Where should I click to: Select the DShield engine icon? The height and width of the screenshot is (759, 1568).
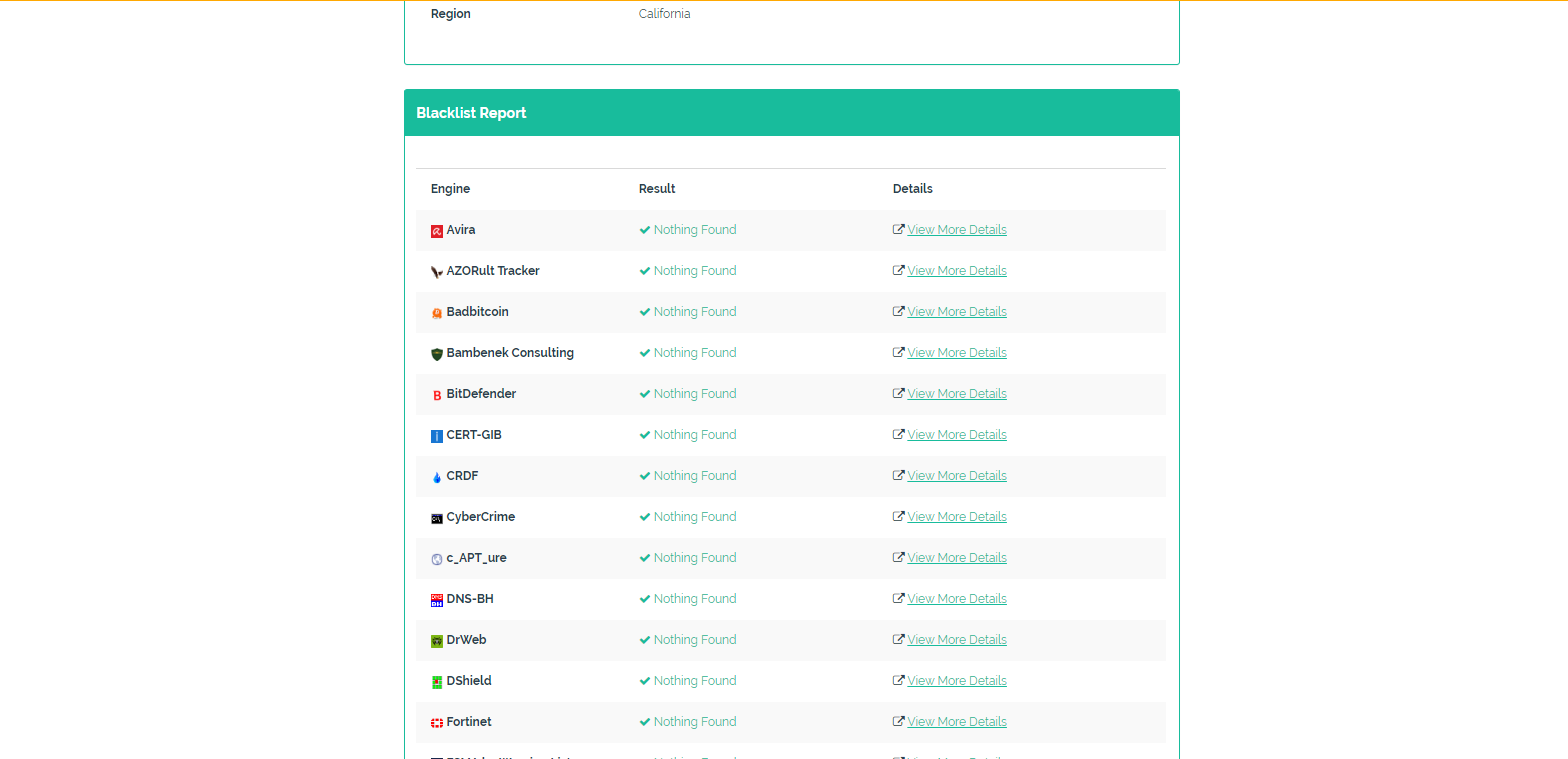click(437, 682)
